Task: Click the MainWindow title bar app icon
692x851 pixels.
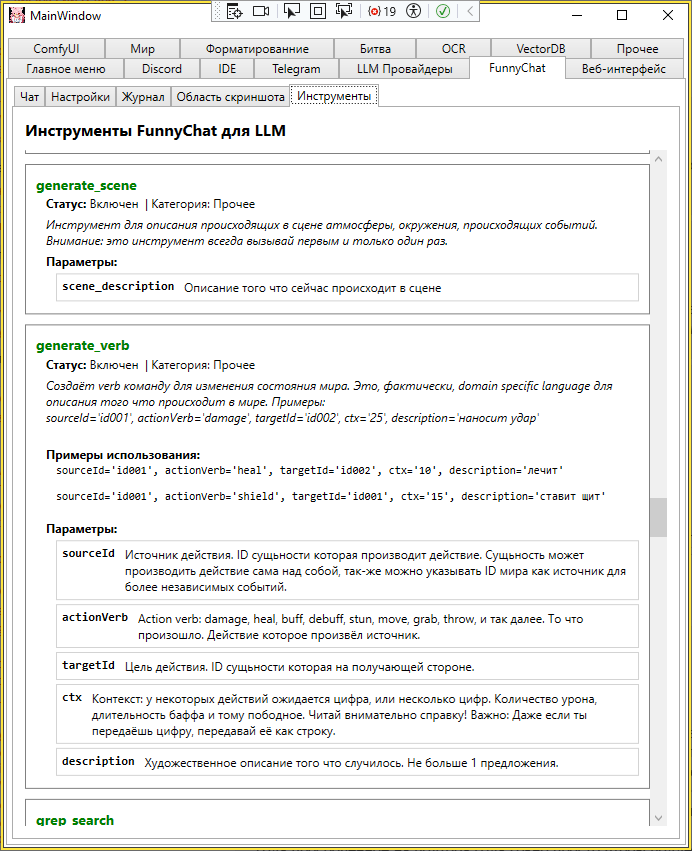Action: [x=16, y=15]
